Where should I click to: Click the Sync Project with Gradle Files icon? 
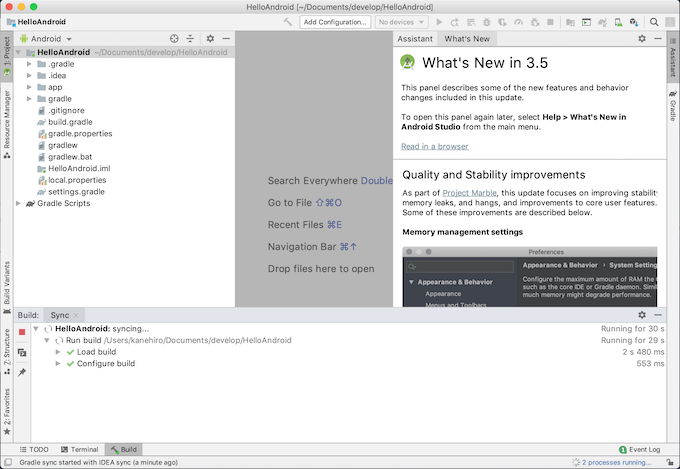[602, 22]
